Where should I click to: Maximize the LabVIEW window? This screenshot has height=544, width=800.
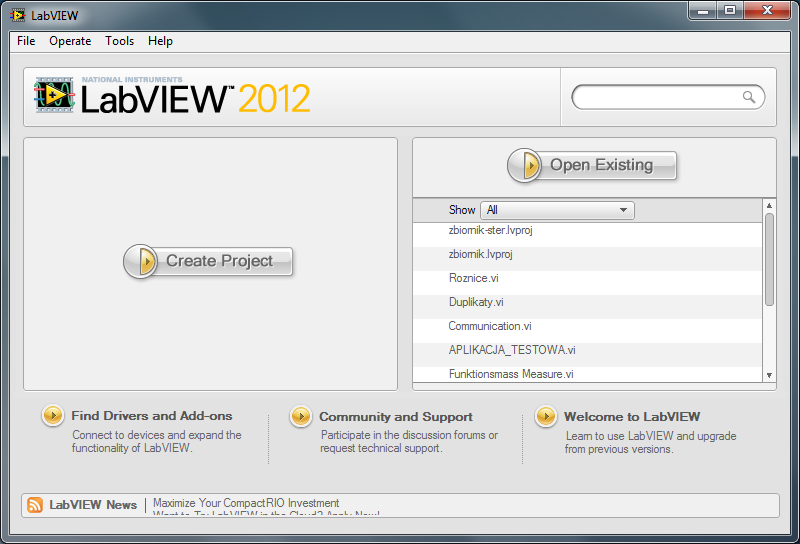730,10
